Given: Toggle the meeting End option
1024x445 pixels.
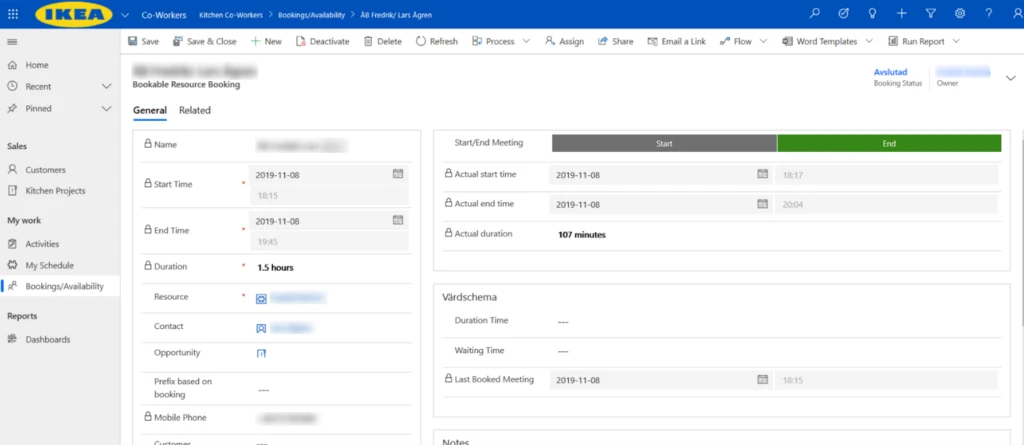Looking at the screenshot, I should click(889, 144).
